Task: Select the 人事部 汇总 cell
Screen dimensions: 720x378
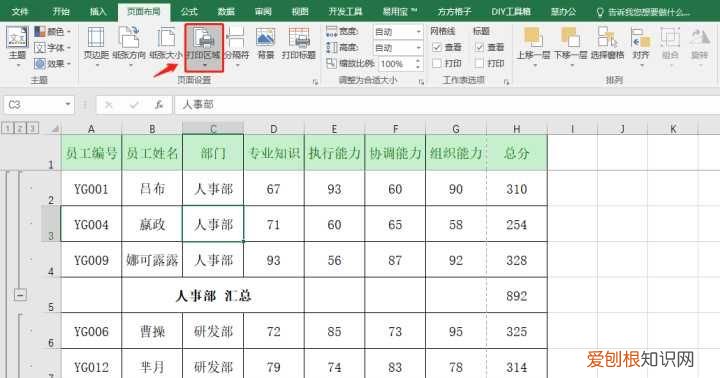Action: click(x=213, y=296)
